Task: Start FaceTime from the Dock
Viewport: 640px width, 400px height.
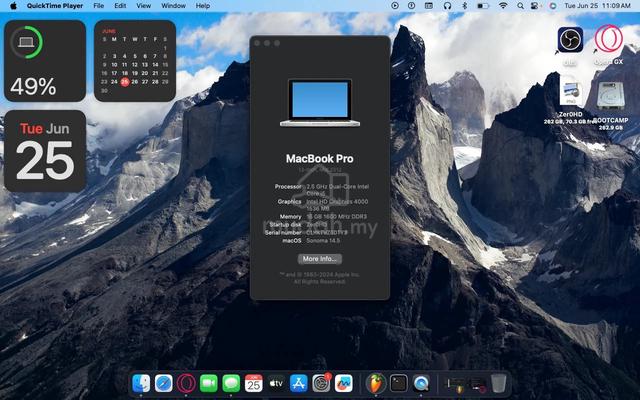Action: pos(209,384)
